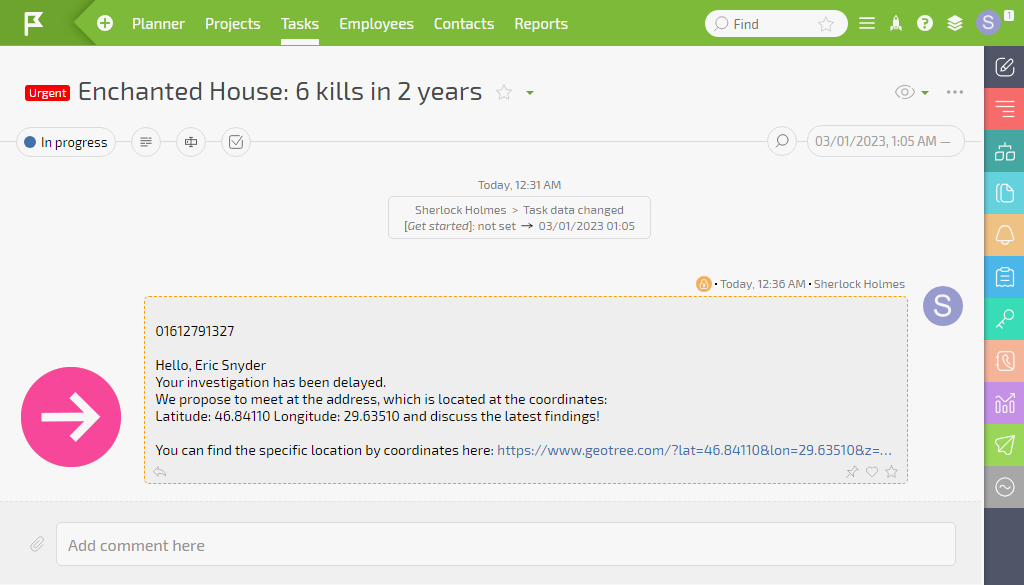Click the gray wave circle sidebar icon
This screenshot has width=1024, height=585.
pyautogui.click(x=1004, y=487)
